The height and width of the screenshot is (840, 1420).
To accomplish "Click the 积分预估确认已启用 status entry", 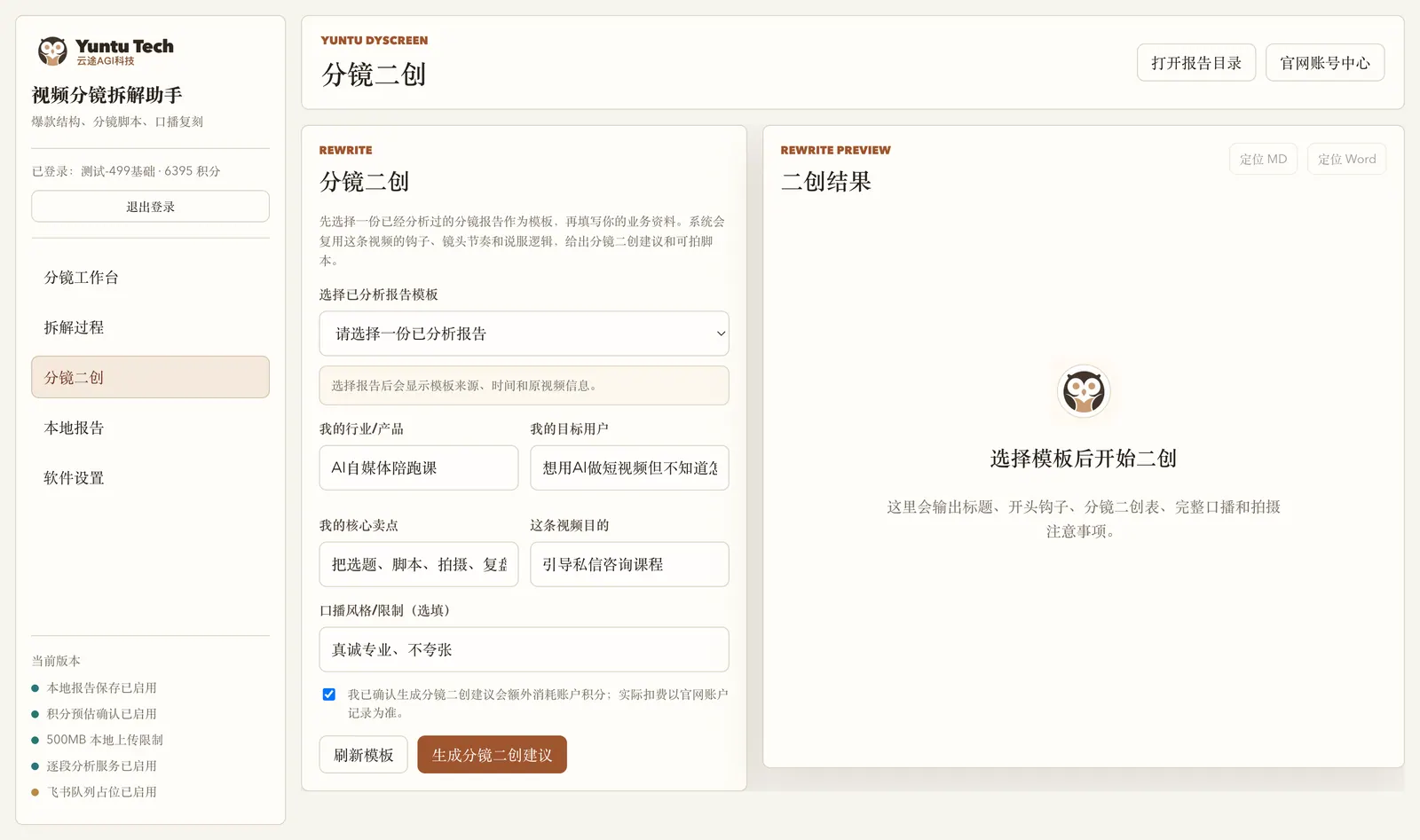I will 101,713.
